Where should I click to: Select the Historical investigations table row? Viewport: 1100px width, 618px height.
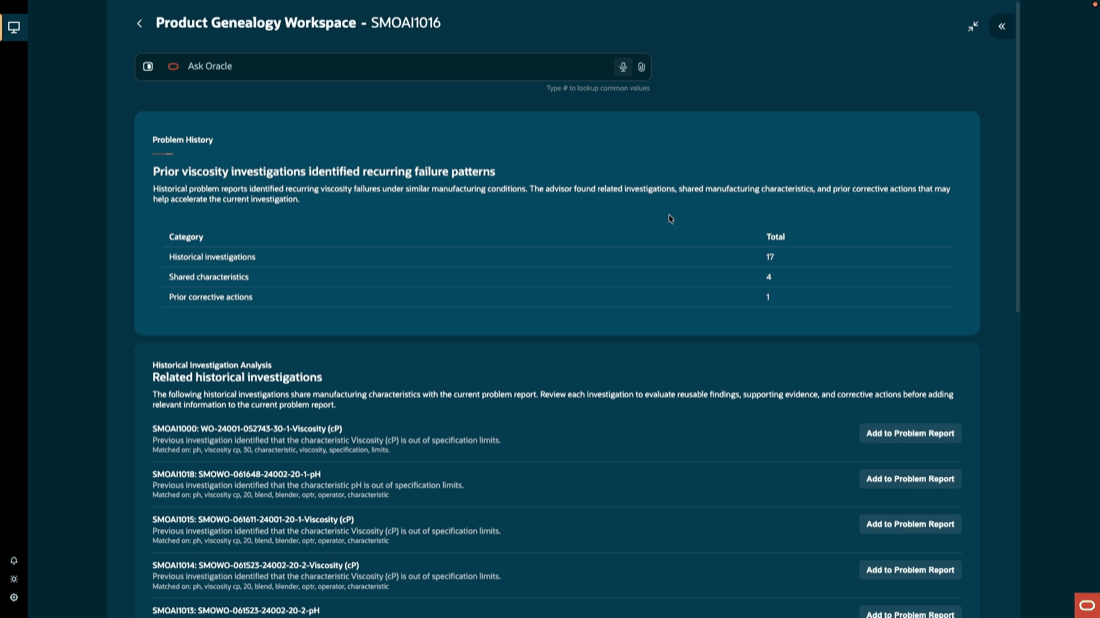click(558, 257)
